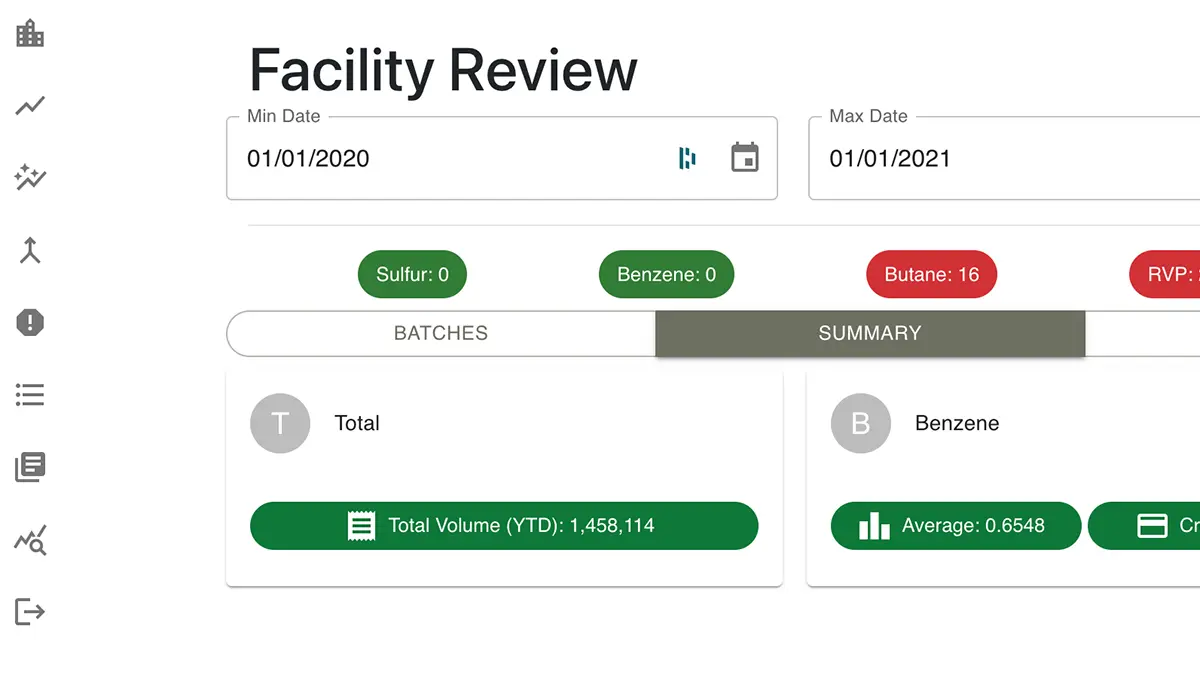Click the Benzene: 0 green chip

pyautogui.click(x=667, y=274)
